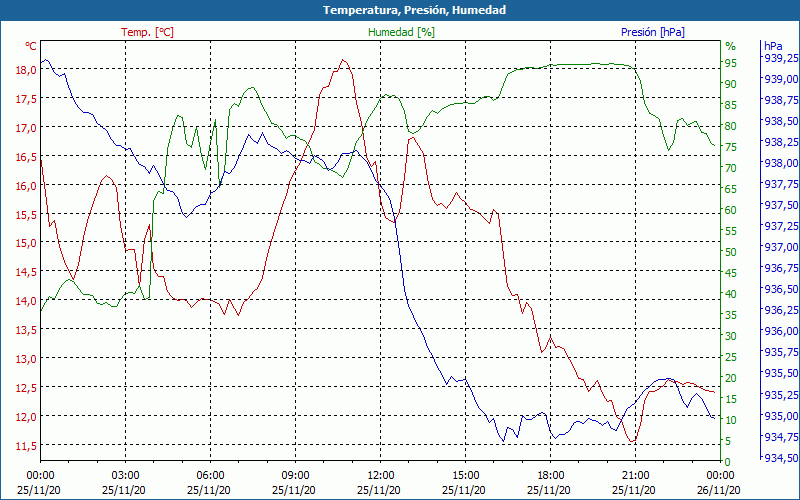Click the '934,50' pressure axis tick

[782, 458]
